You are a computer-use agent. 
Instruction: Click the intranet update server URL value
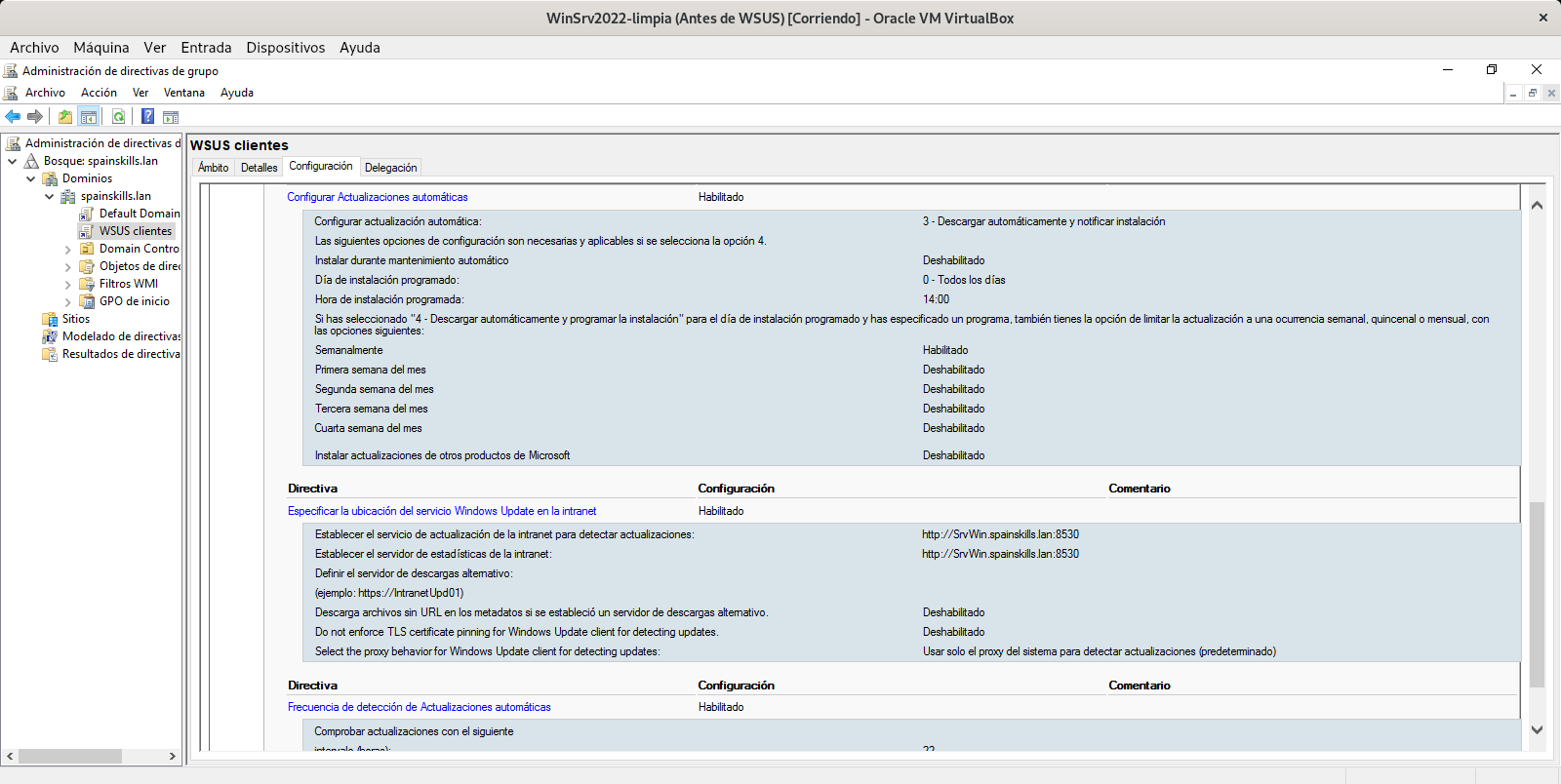(x=1000, y=534)
